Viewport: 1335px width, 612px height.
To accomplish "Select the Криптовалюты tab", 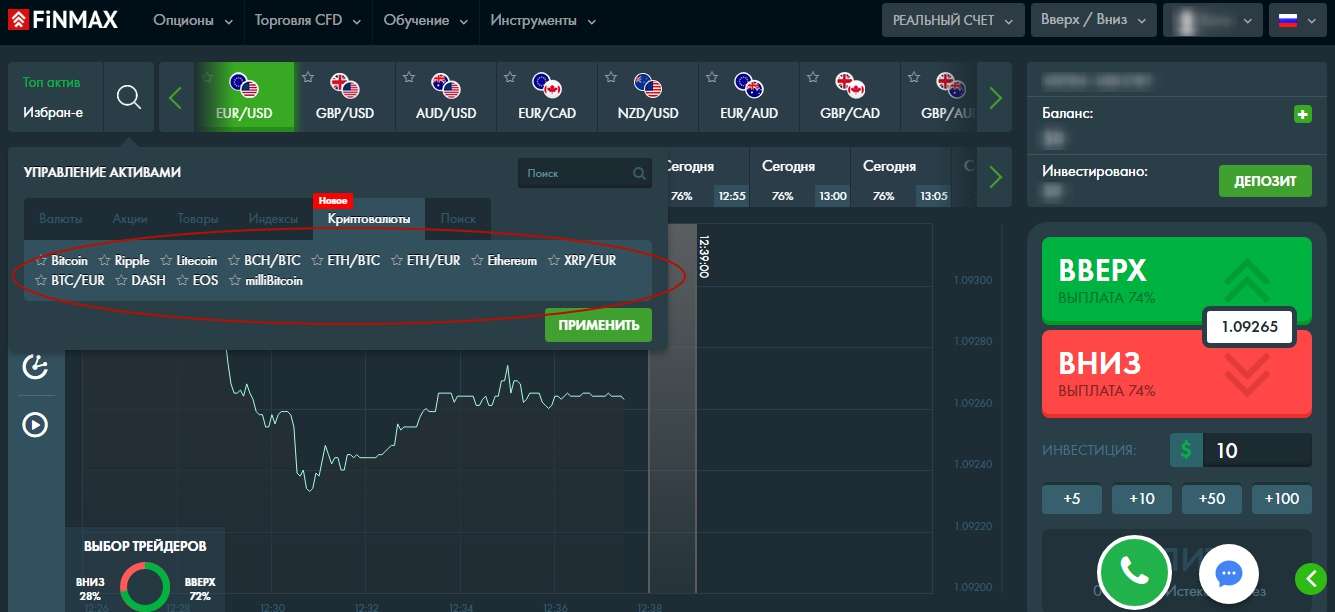I will coord(369,218).
